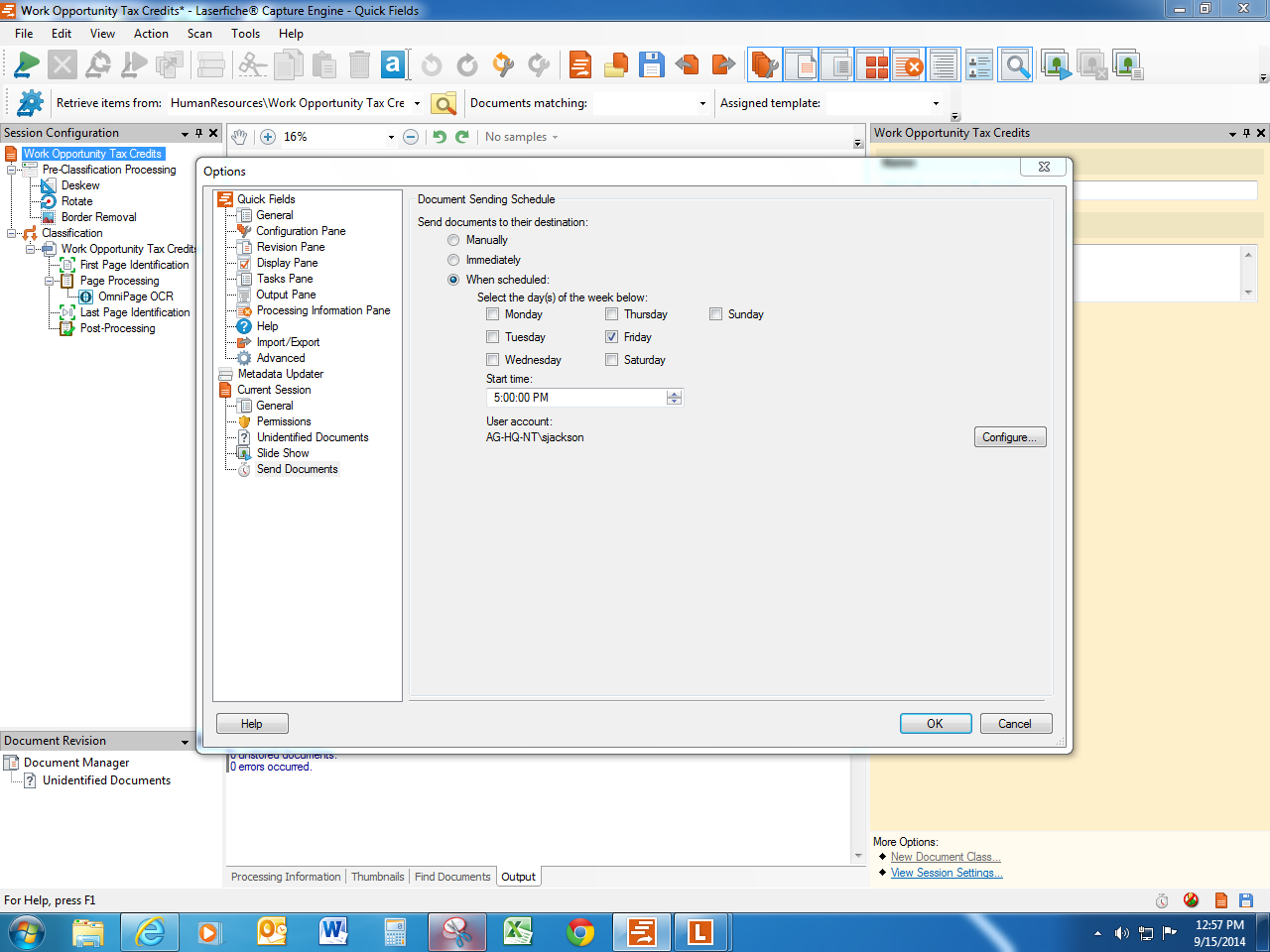Click the zoom out minus icon
Viewport: 1270px width, 952px height.
(411, 137)
